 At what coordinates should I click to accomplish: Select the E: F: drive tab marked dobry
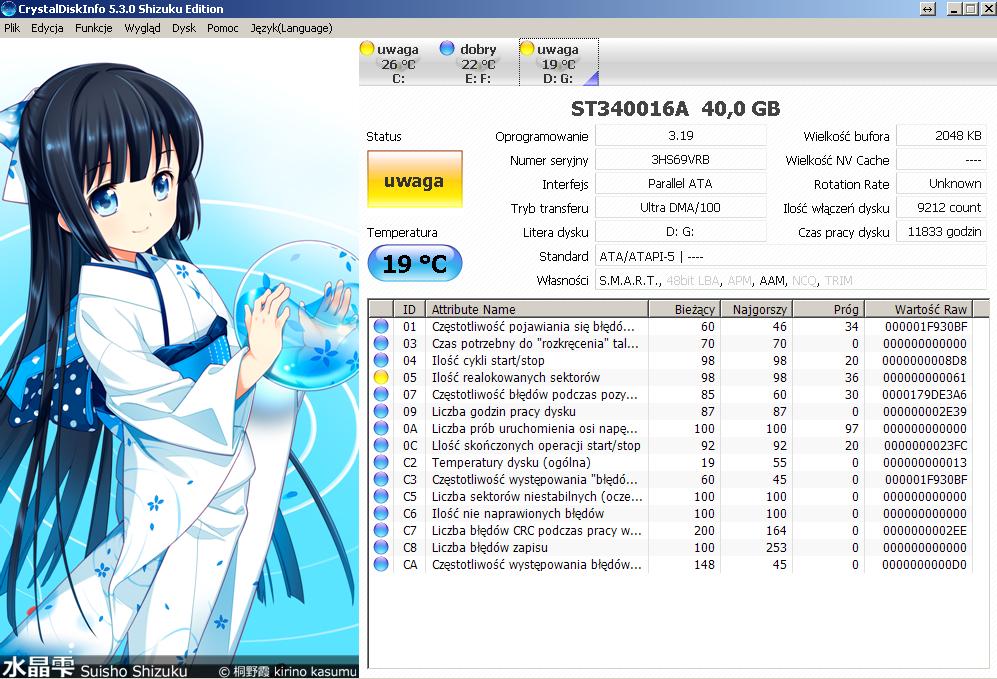click(x=478, y=63)
